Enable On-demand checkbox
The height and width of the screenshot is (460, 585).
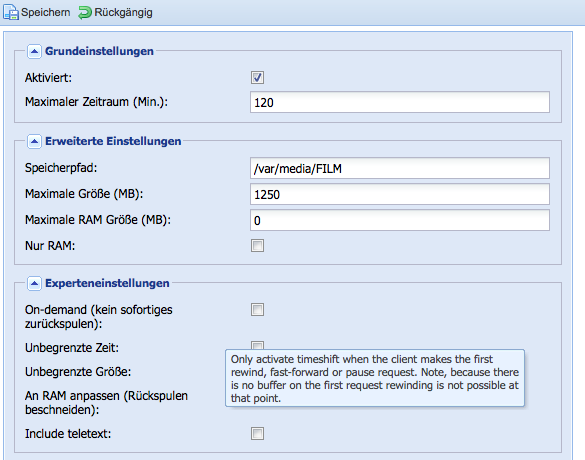(257, 309)
